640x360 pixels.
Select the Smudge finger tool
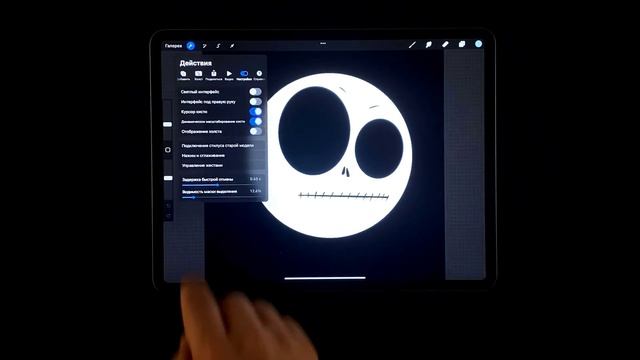(x=429, y=44)
